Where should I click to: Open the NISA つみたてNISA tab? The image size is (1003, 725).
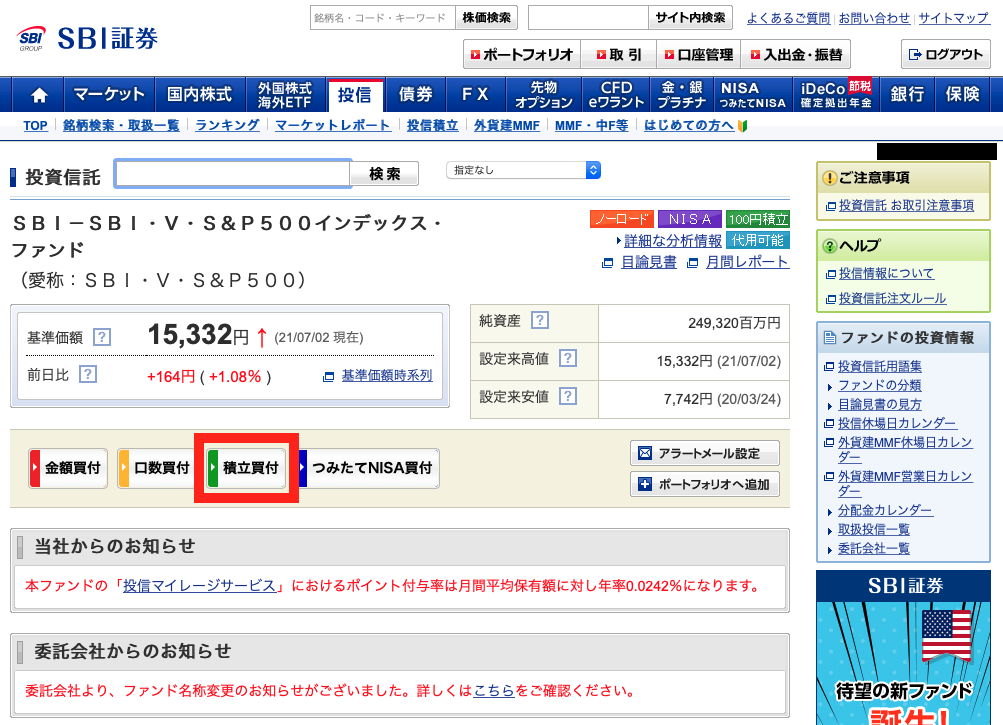[x=752, y=95]
